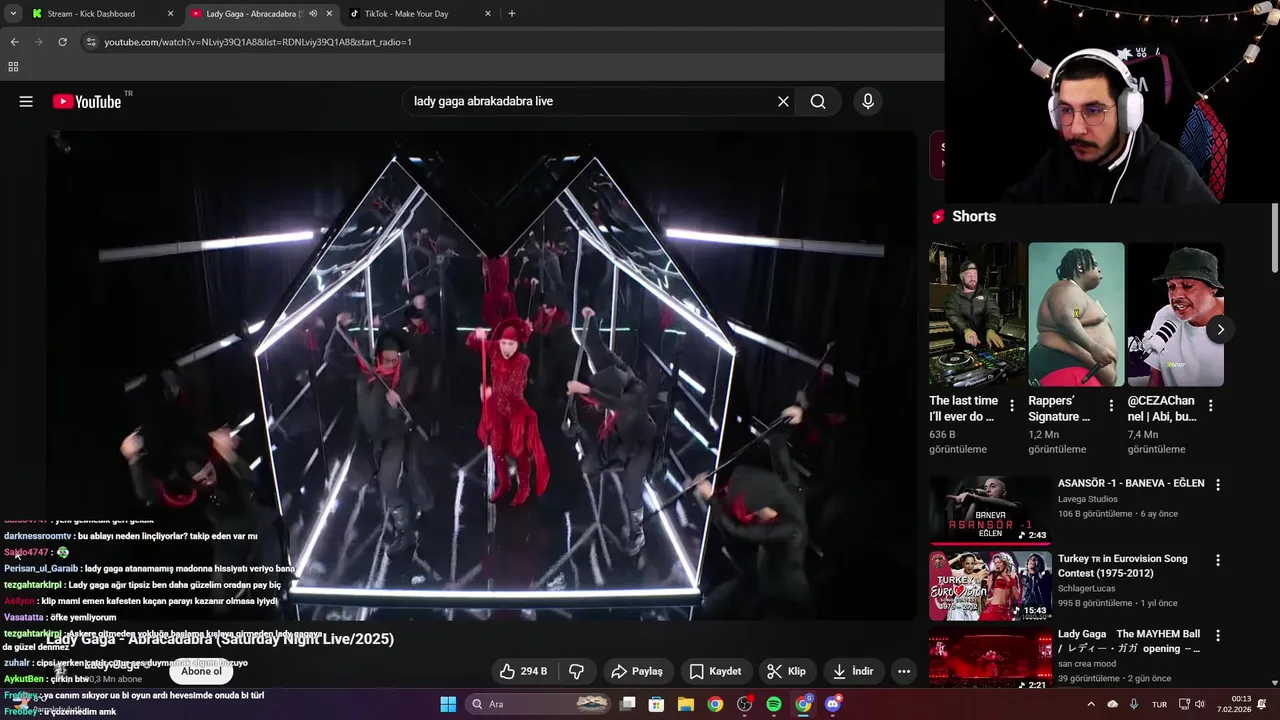
Task: Open more actions menu beside İndir
Action: click(904, 671)
